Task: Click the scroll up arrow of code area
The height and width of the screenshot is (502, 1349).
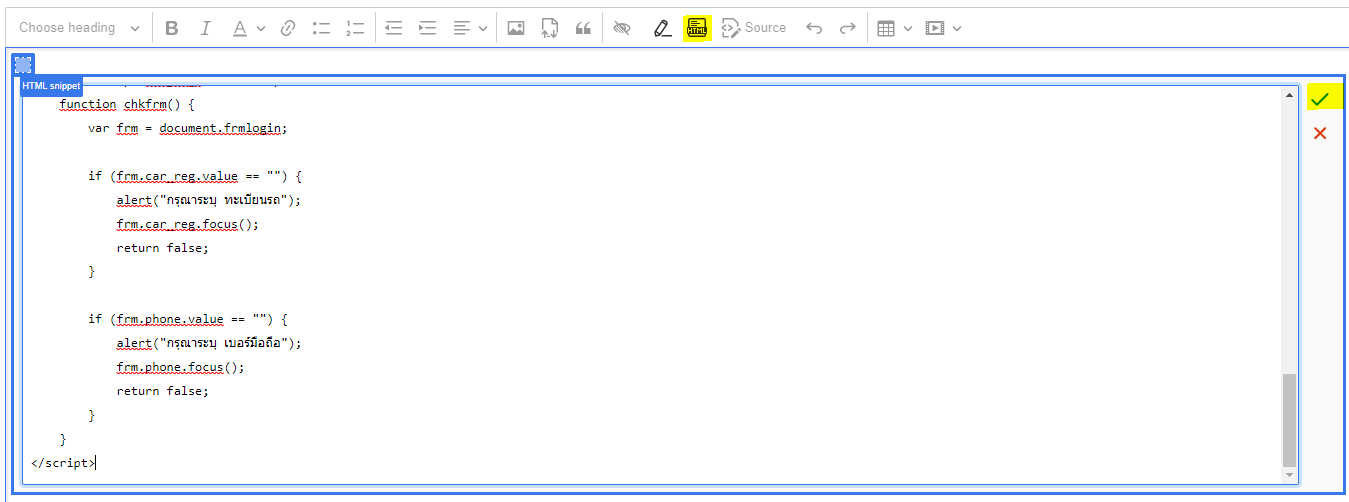Action: point(1289,95)
